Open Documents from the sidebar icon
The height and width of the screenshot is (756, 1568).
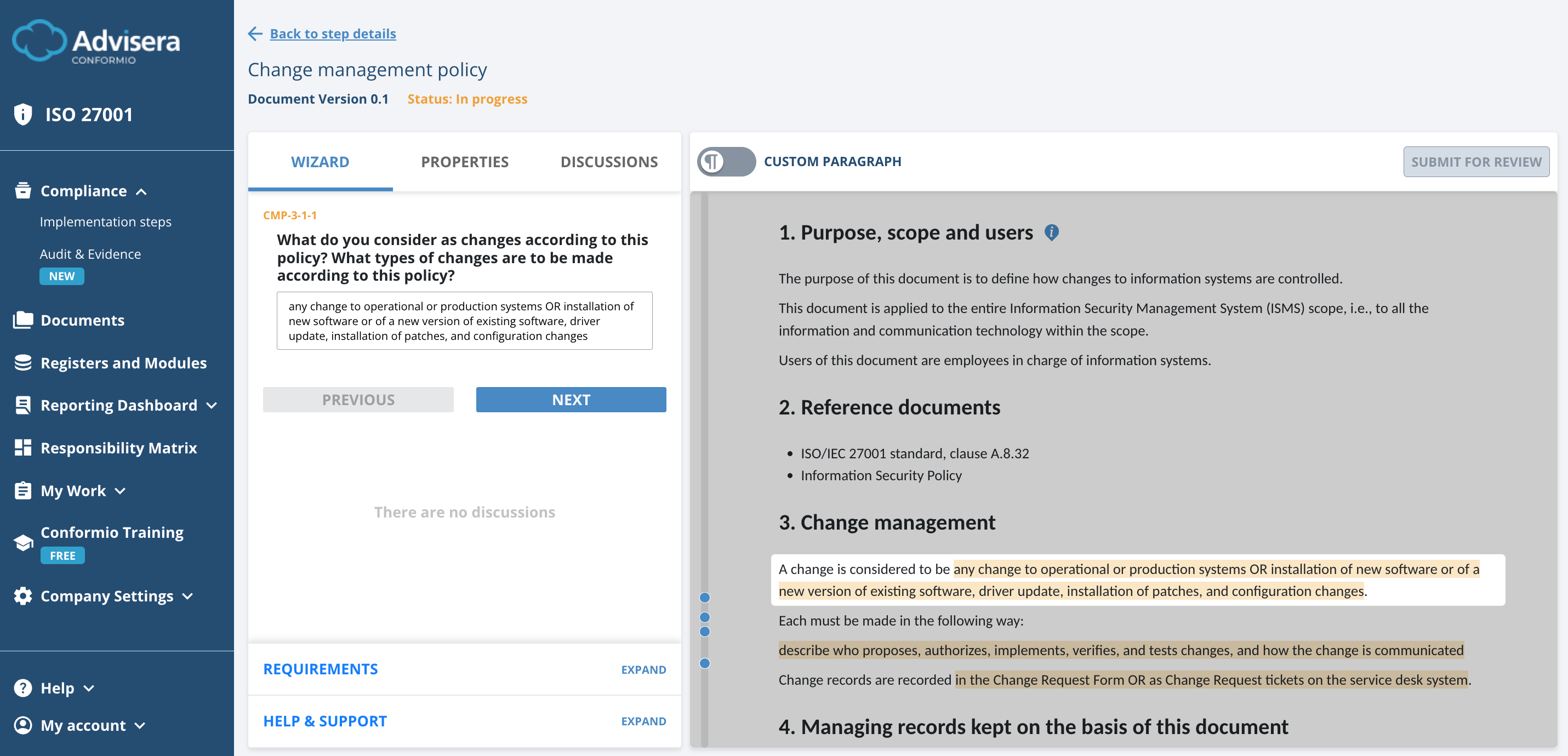tap(22, 320)
